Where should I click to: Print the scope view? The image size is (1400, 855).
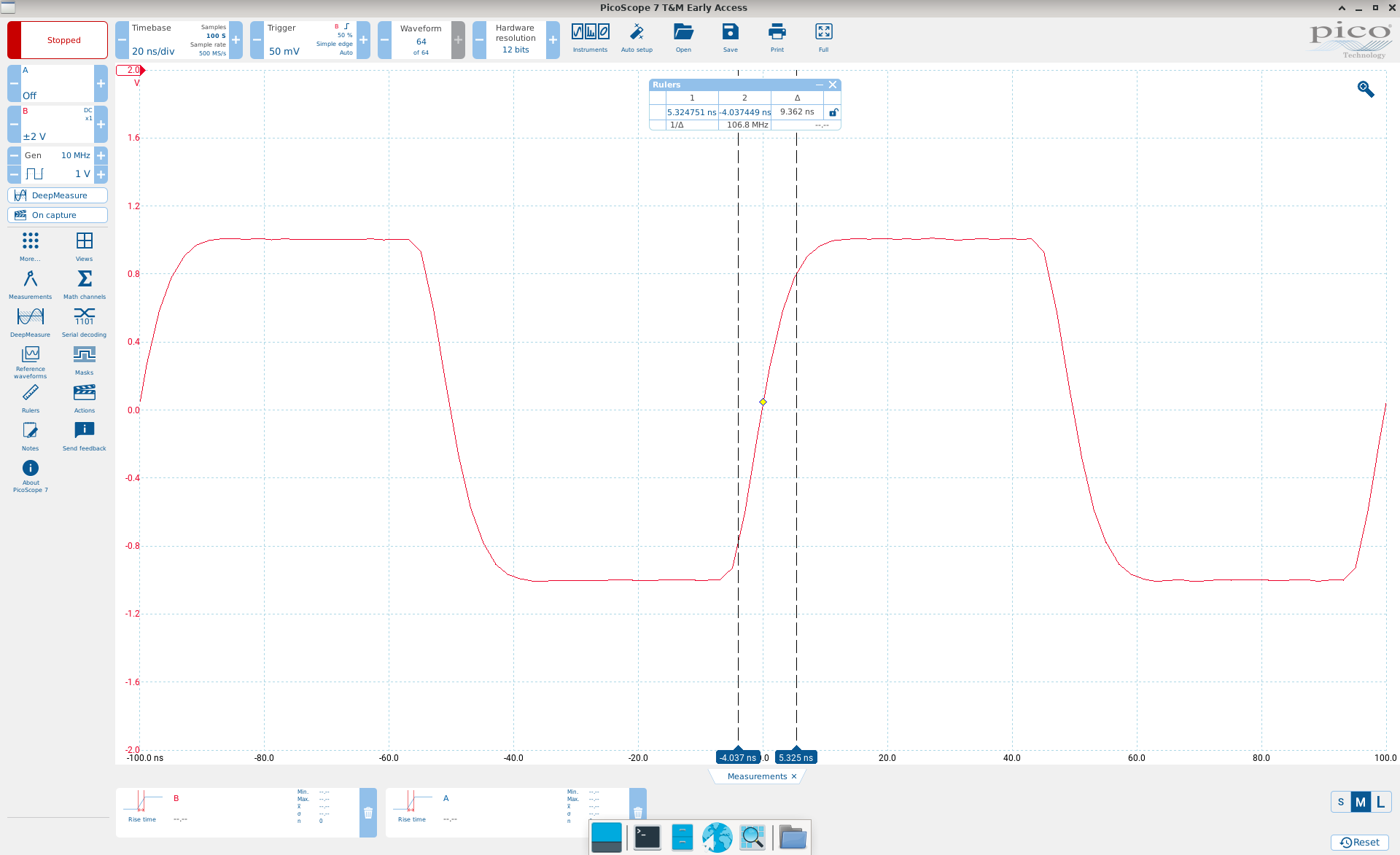pos(777,39)
